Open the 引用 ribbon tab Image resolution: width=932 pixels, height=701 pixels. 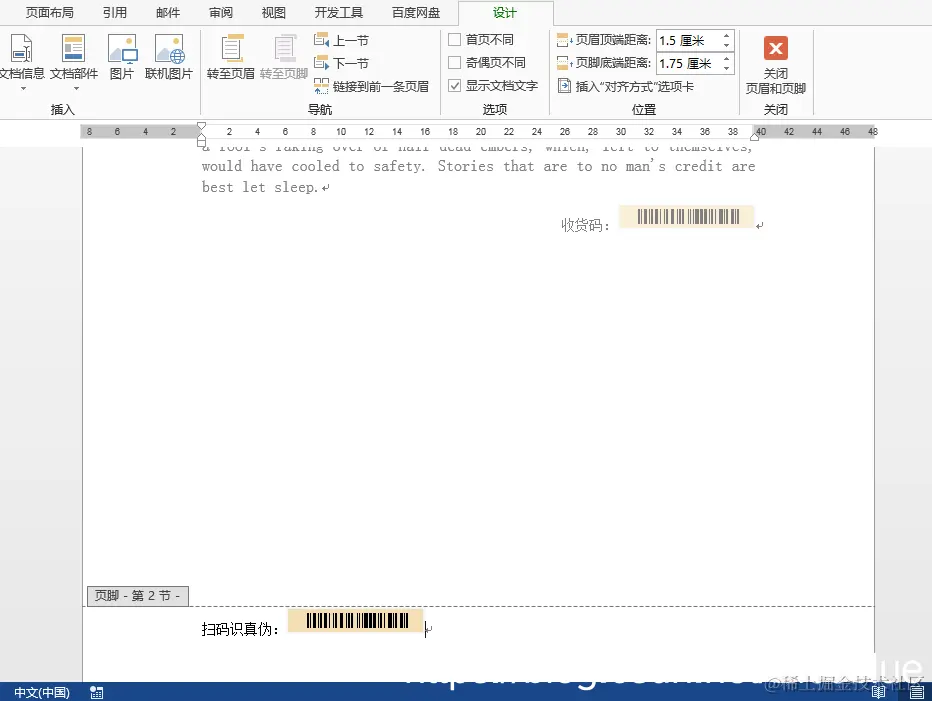point(115,12)
